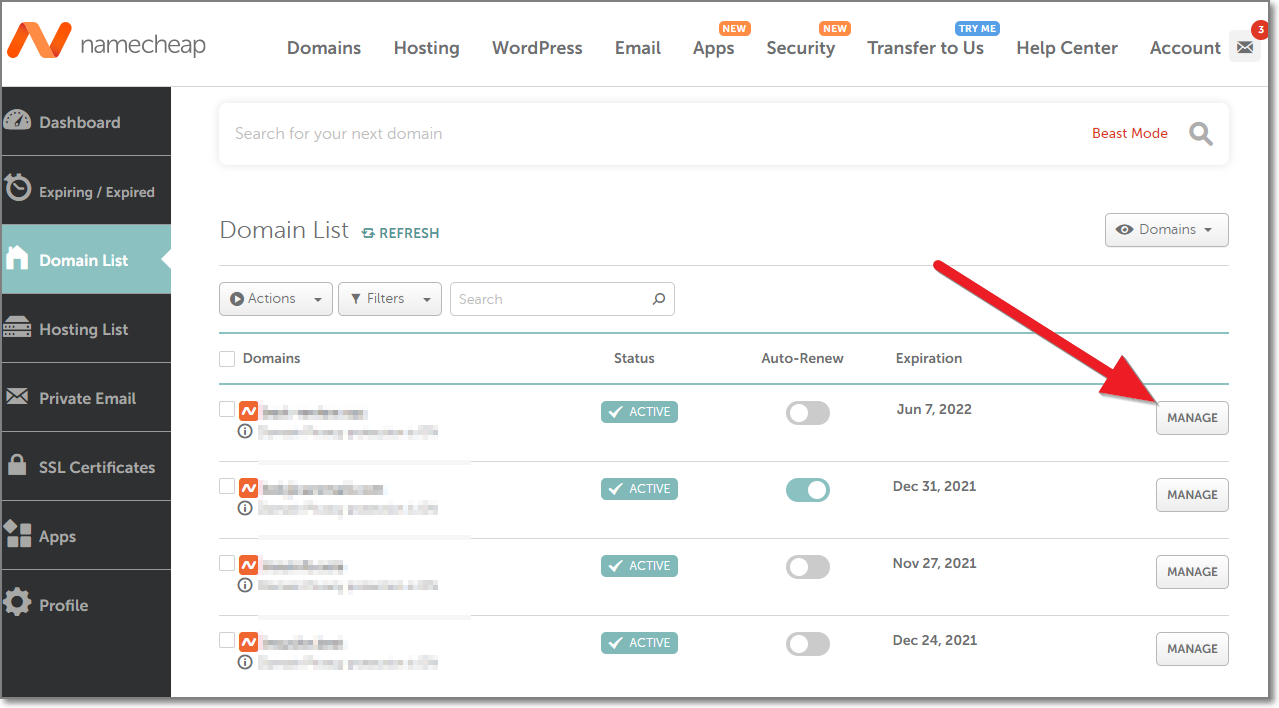Click Namecheap icon of Dec 31, 2021 domain
This screenshot has height=708, width=1279.
coord(249,488)
